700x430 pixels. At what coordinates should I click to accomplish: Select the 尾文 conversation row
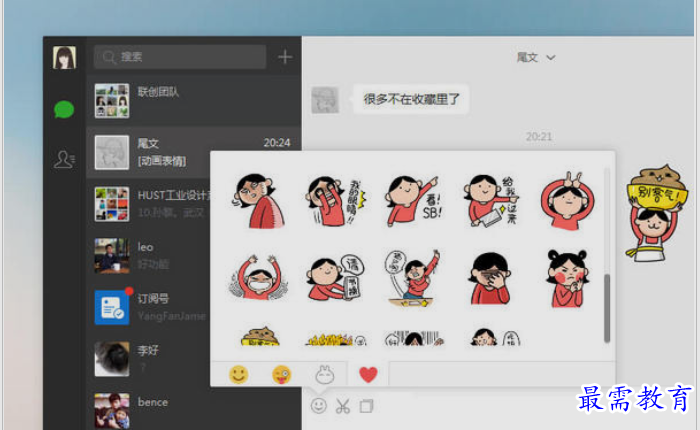[x=194, y=152]
